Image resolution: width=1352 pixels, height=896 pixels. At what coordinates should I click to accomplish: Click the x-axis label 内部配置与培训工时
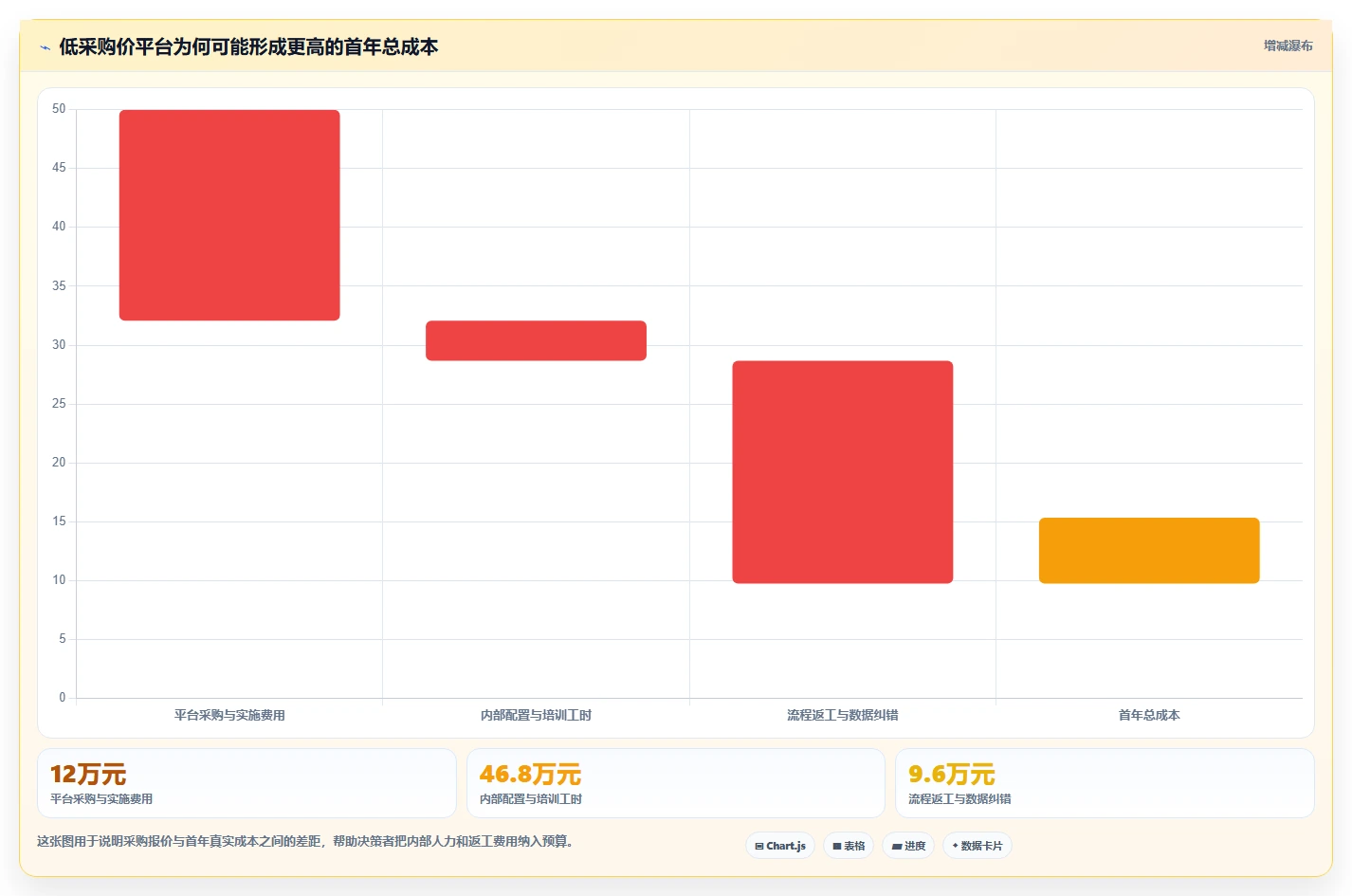(x=536, y=715)
